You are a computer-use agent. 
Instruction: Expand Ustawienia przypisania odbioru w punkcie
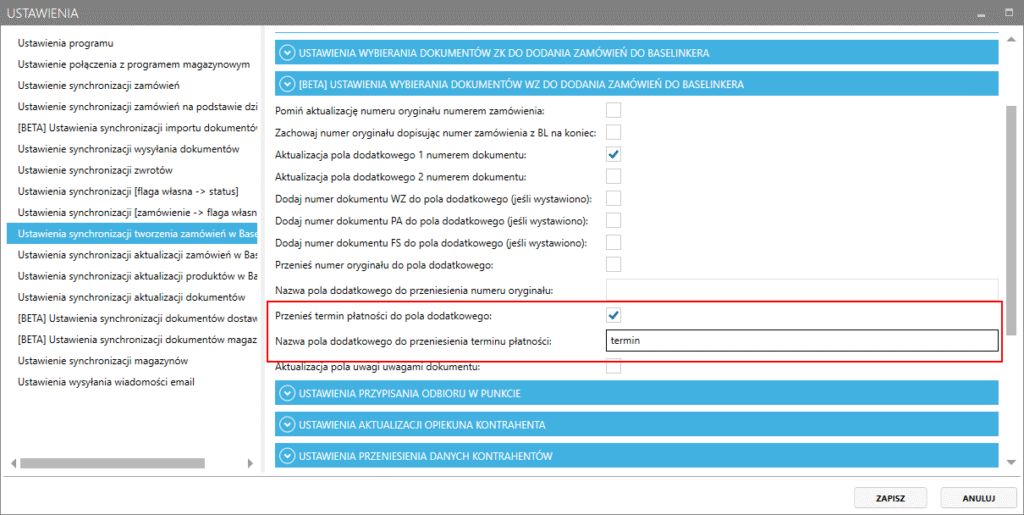tap(288, 393)
